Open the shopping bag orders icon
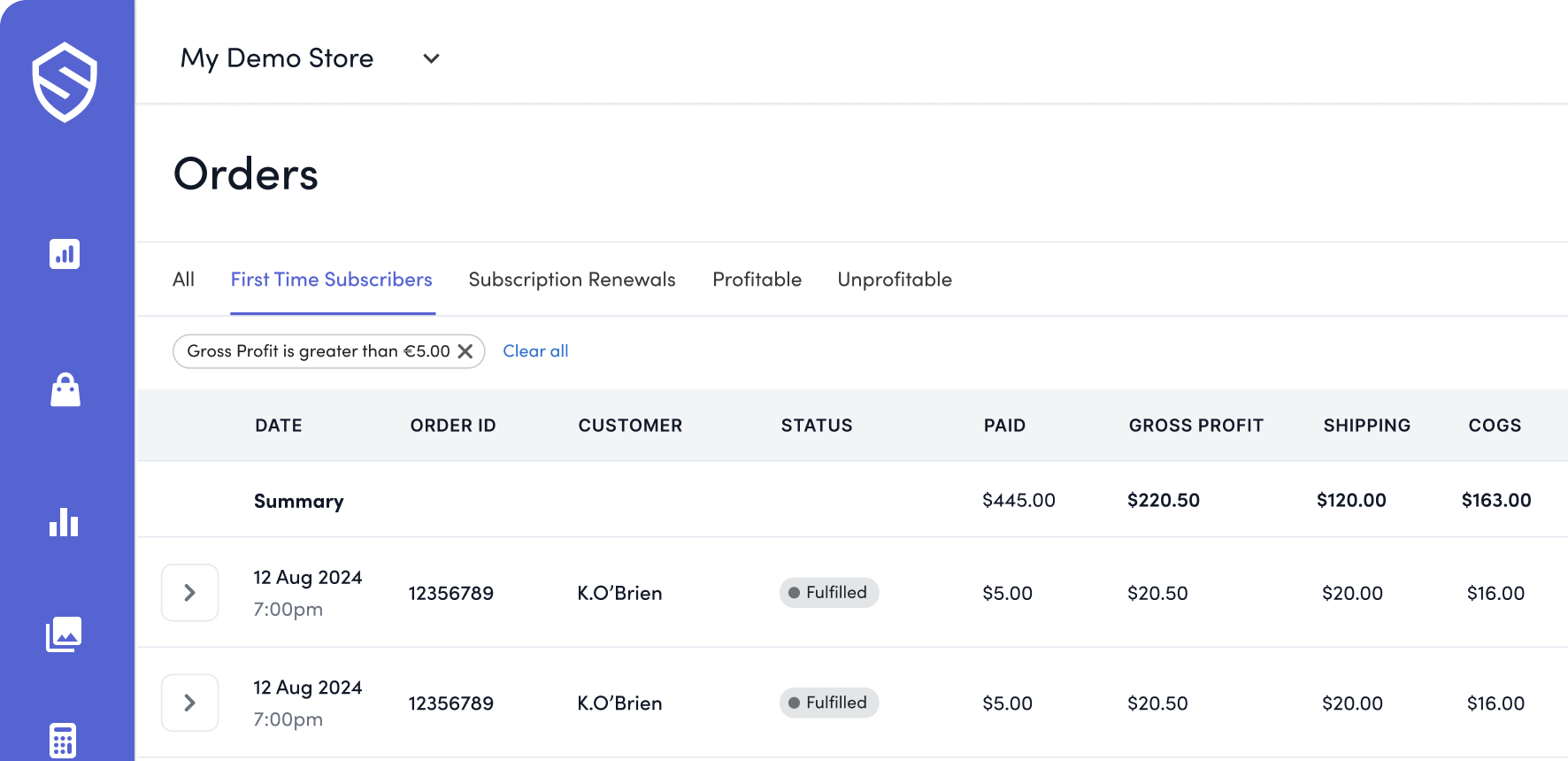The height and width of the screenshot is (761, 1568). pos(65,389)
